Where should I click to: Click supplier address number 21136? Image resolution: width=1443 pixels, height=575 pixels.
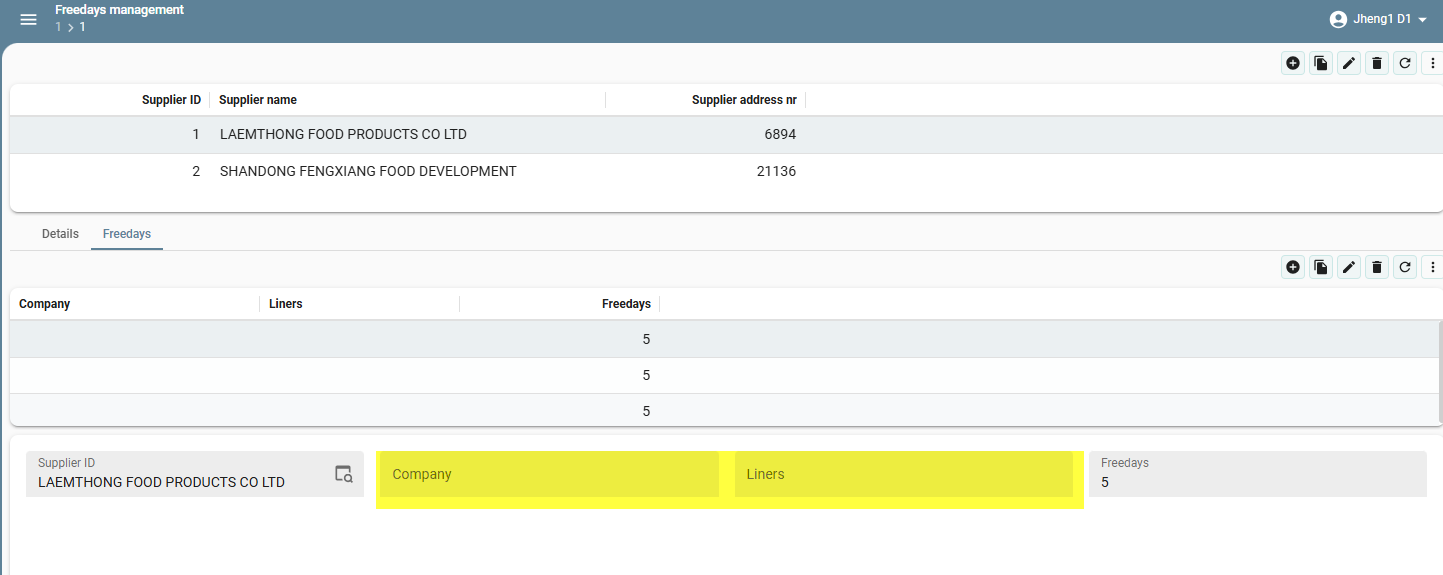776,171
